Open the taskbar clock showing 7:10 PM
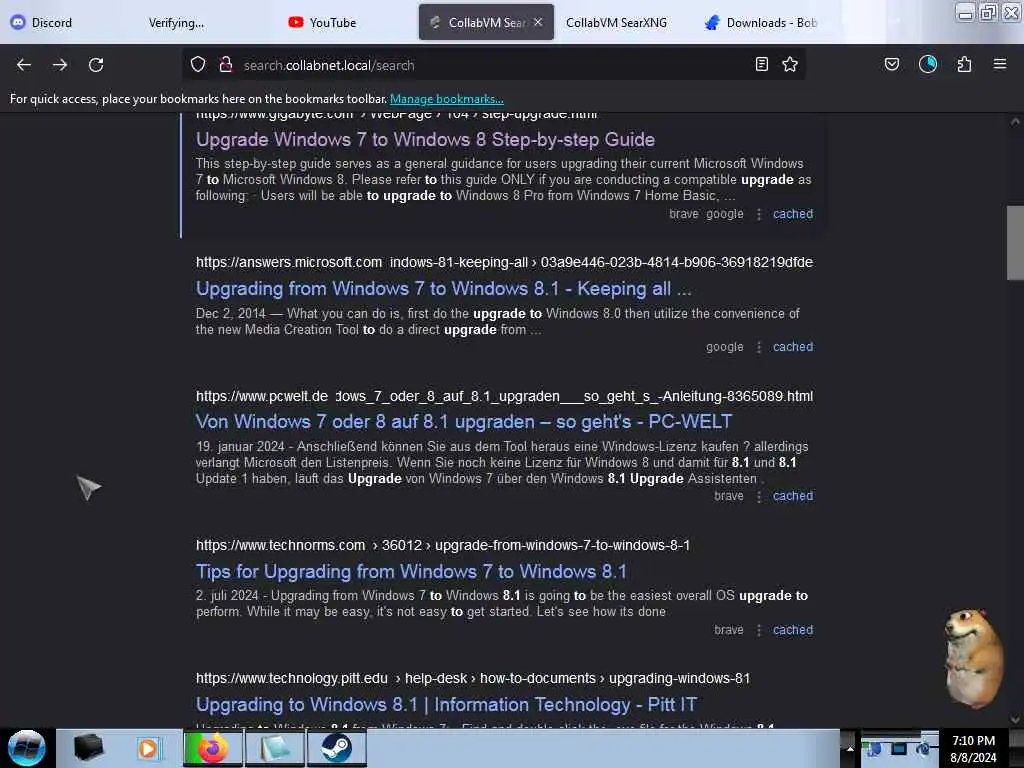Image resolution: width=1024 pixels, height=768 pixels. 973,749
